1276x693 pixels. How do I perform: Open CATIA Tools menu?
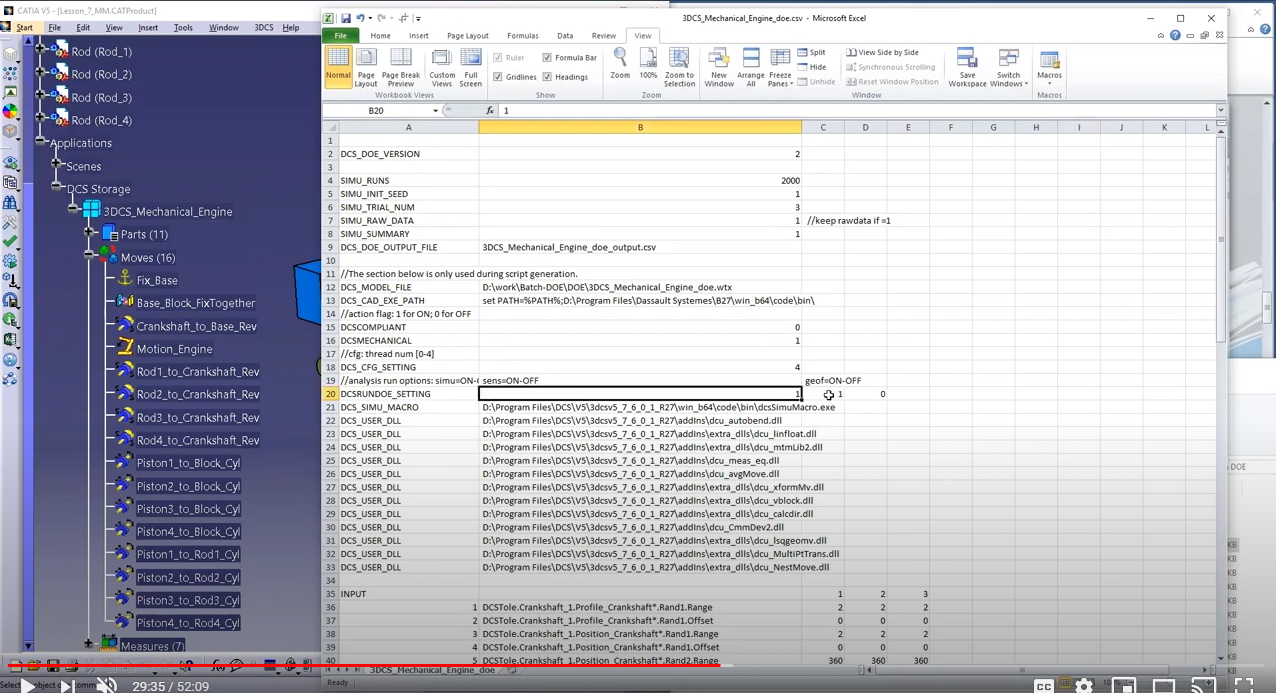183,28
